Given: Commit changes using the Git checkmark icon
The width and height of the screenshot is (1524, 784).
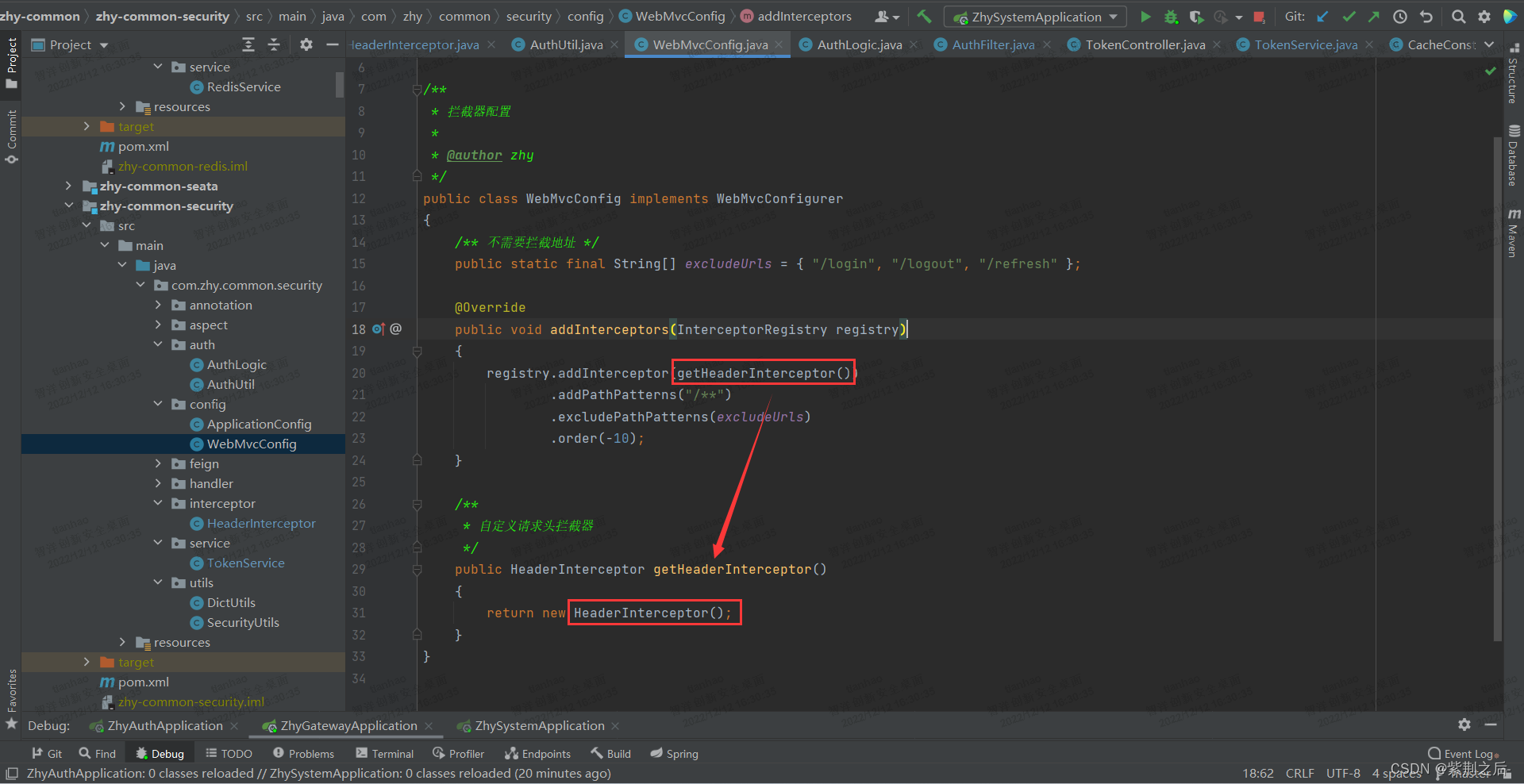Looking at the screenshot, I should (1349, 17).
